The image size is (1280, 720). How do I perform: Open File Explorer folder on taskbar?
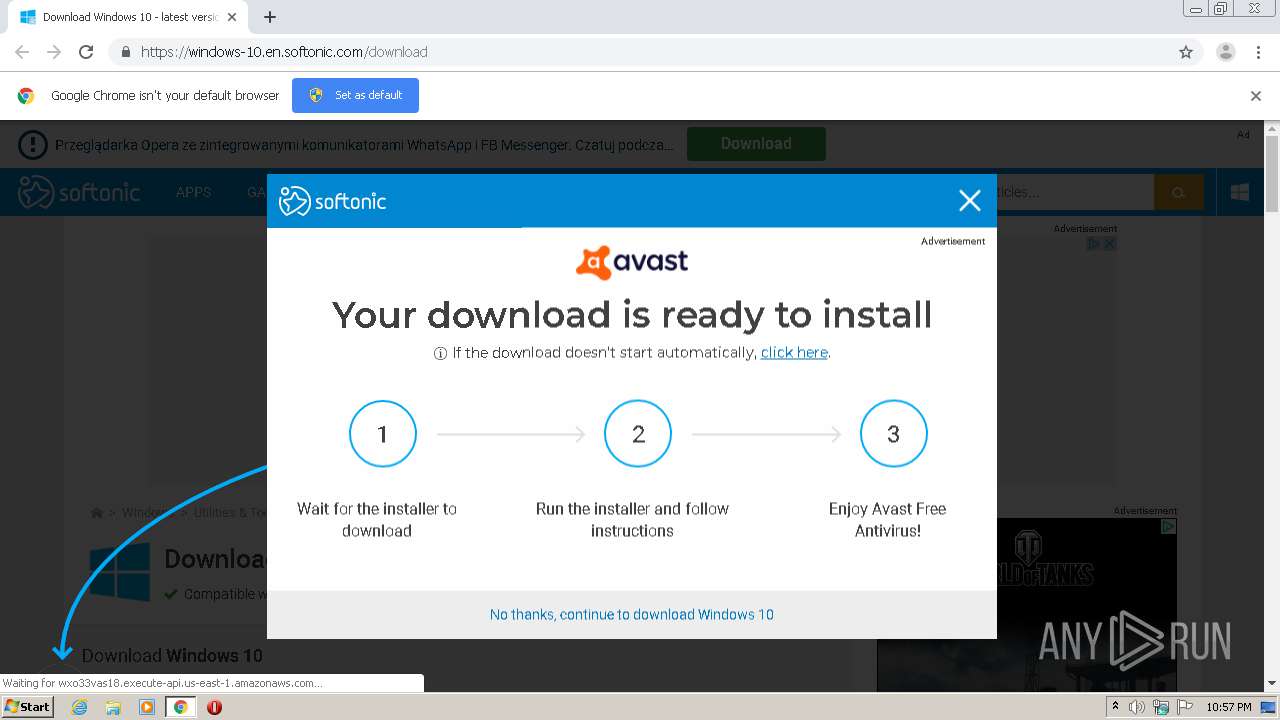(x=113, y=707)
